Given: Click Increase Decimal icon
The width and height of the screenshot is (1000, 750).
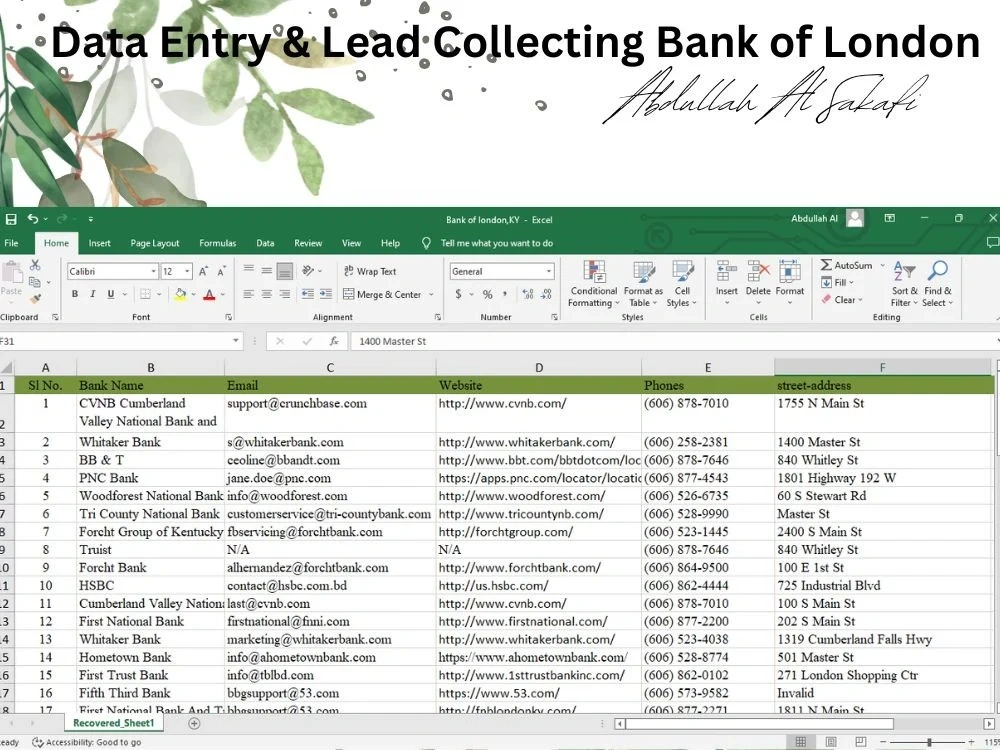Looking at the screenshot, I should (528, 294).
